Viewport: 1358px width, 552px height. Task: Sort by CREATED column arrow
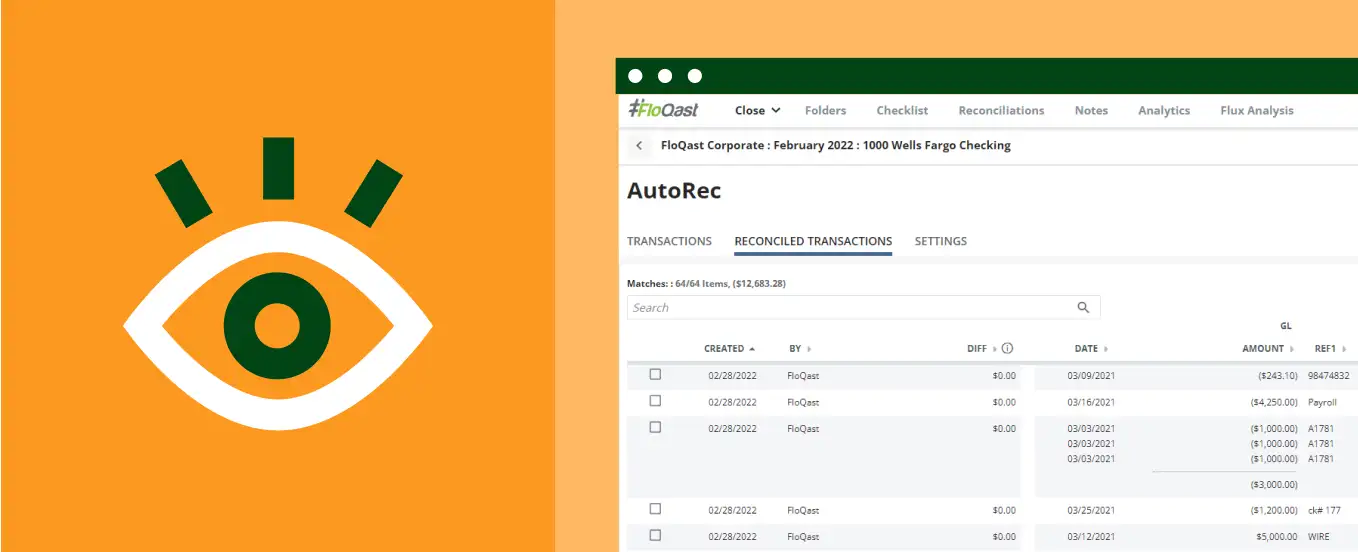752,349
